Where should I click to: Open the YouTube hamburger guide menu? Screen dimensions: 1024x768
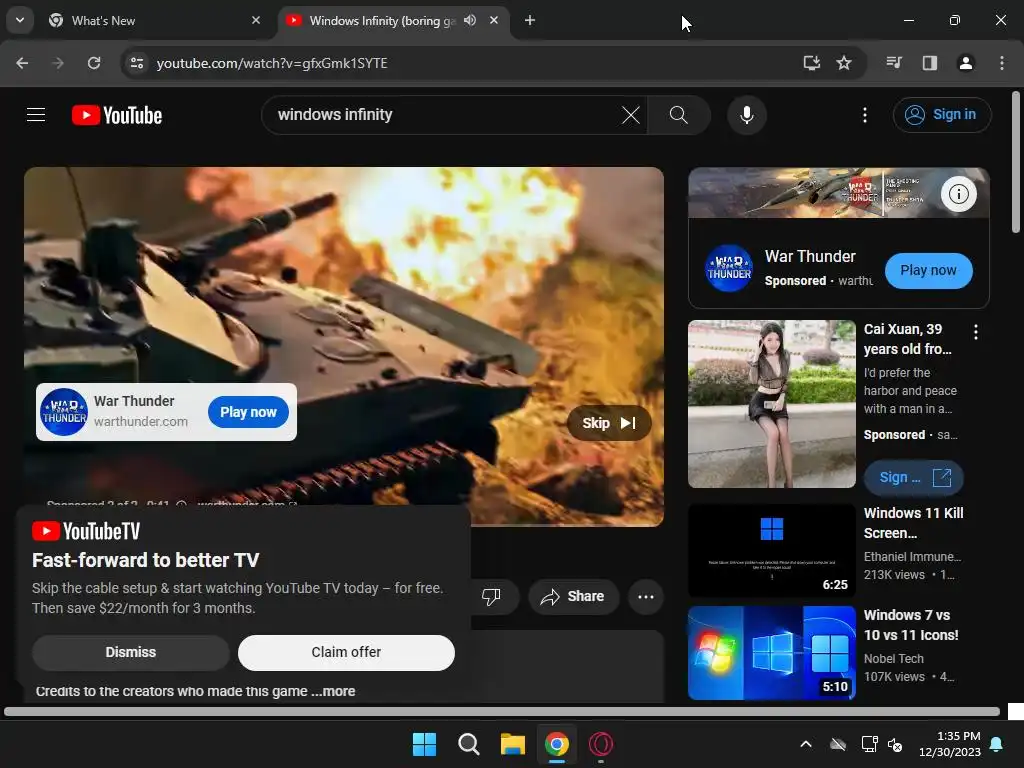pos(36,115)
